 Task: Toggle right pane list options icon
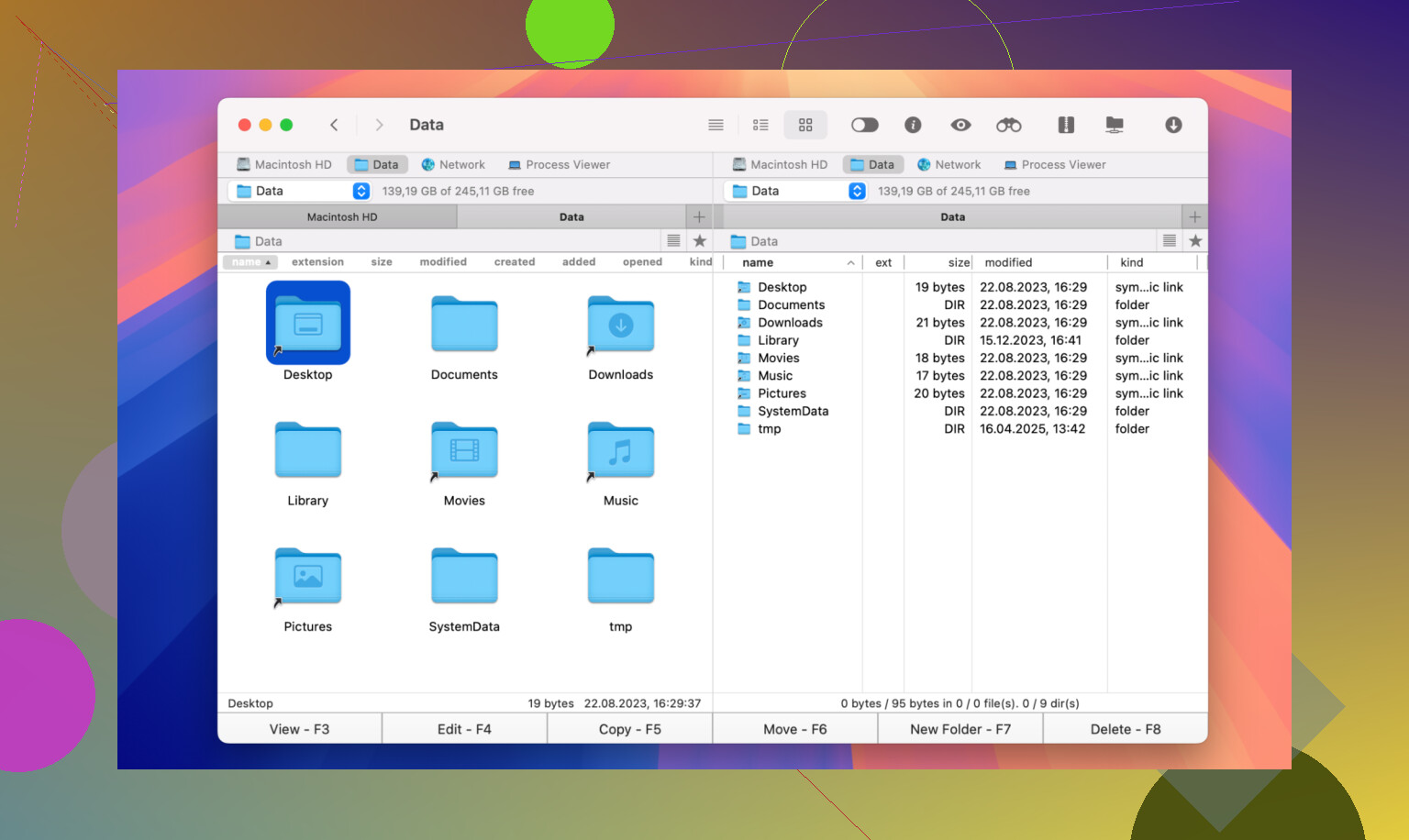tap(1169, 241)
